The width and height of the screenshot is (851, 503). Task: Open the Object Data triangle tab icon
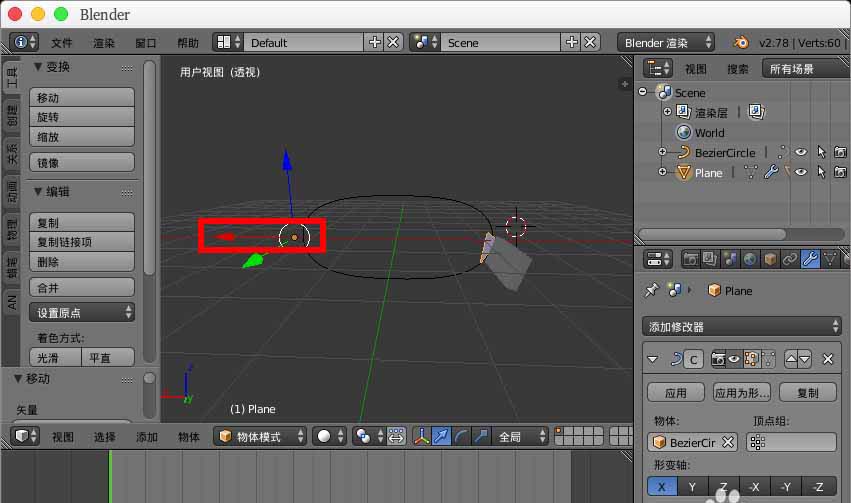click(830, 259)
